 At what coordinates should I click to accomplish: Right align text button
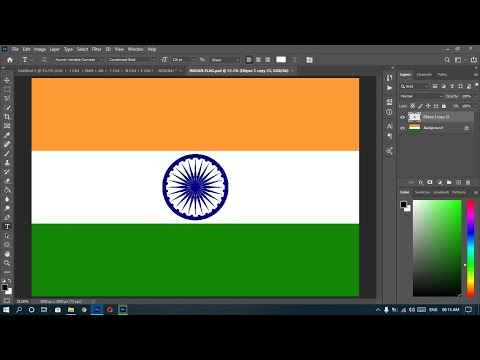point(267,60)
